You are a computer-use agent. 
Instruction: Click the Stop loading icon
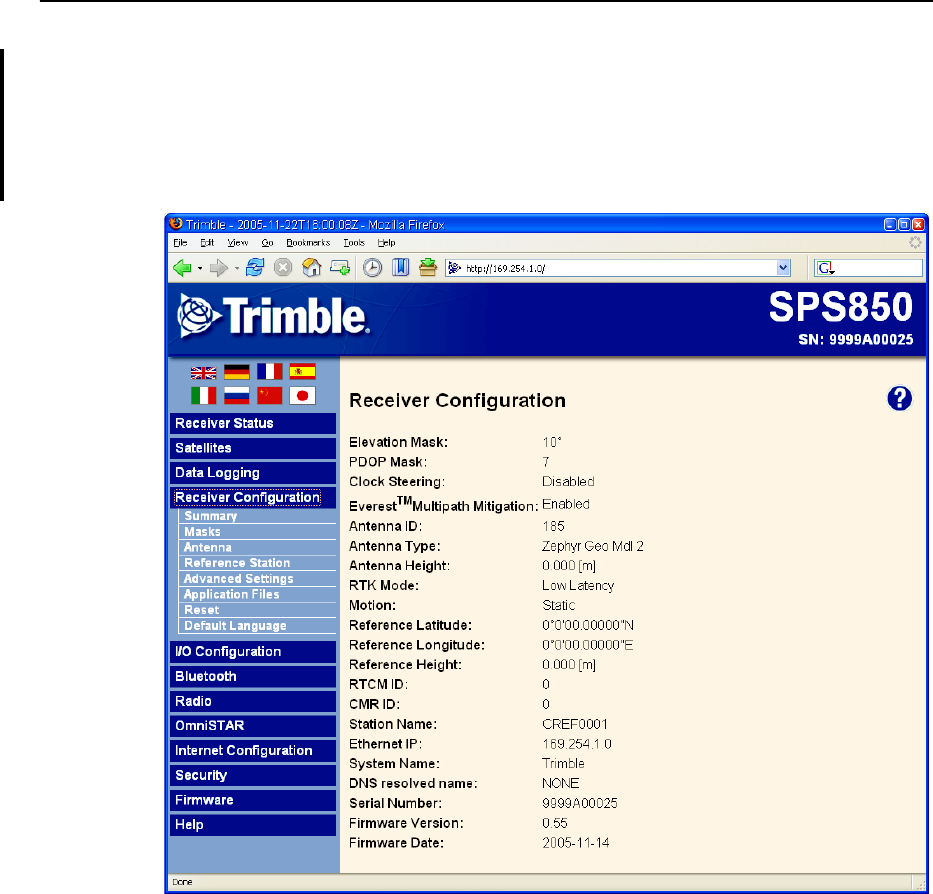(283, 268)
